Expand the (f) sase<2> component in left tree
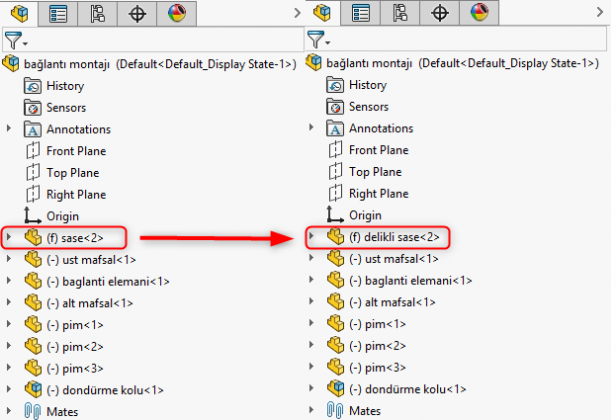 coord(9,238)
